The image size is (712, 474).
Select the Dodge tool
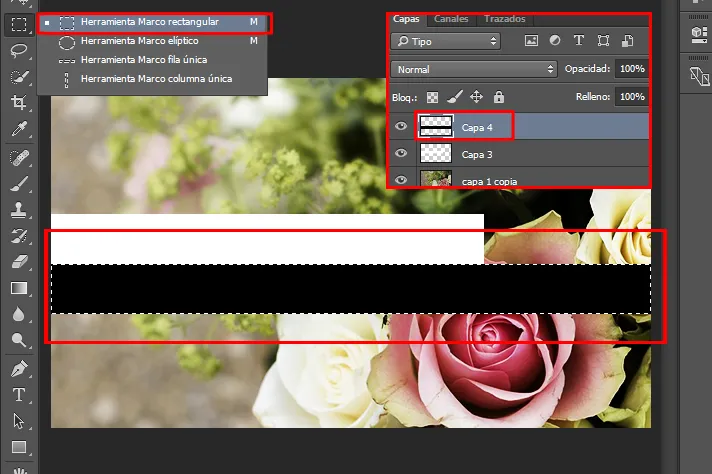pyautogui.click(x=19, y=340)
